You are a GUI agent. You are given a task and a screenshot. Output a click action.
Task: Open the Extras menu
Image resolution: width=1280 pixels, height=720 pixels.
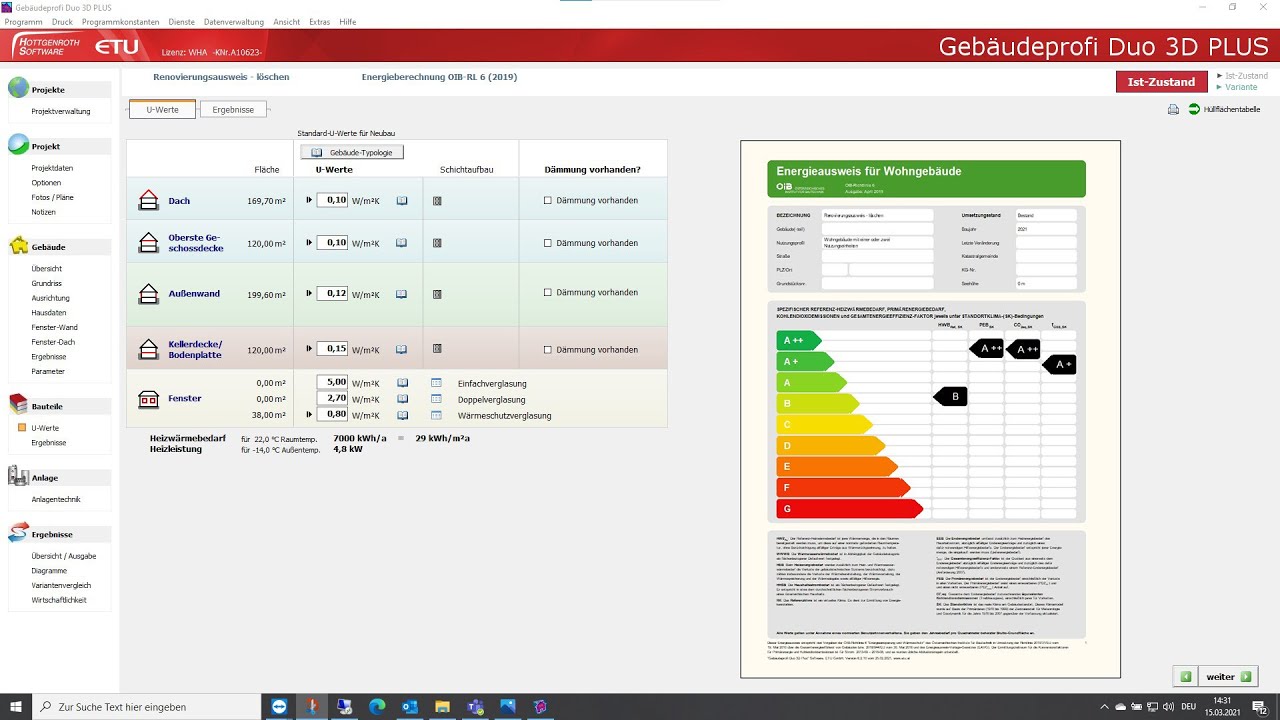(320, 22)
